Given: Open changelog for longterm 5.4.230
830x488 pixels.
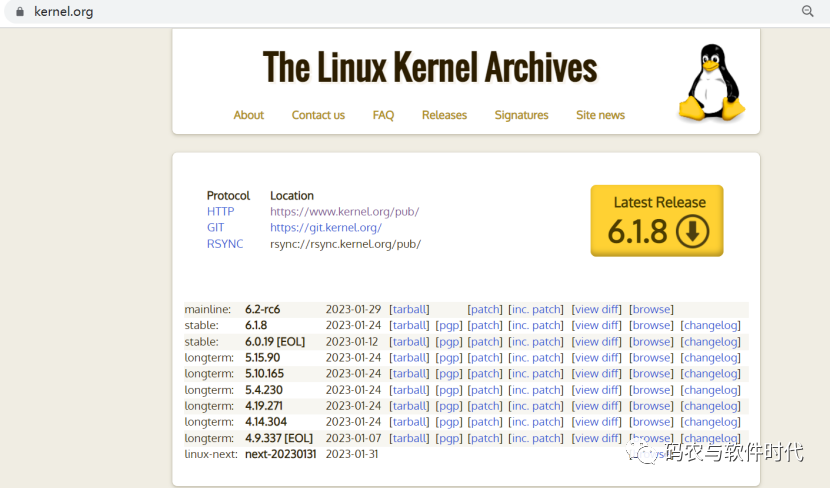Looking at the screenshot, I should point(710,390).
